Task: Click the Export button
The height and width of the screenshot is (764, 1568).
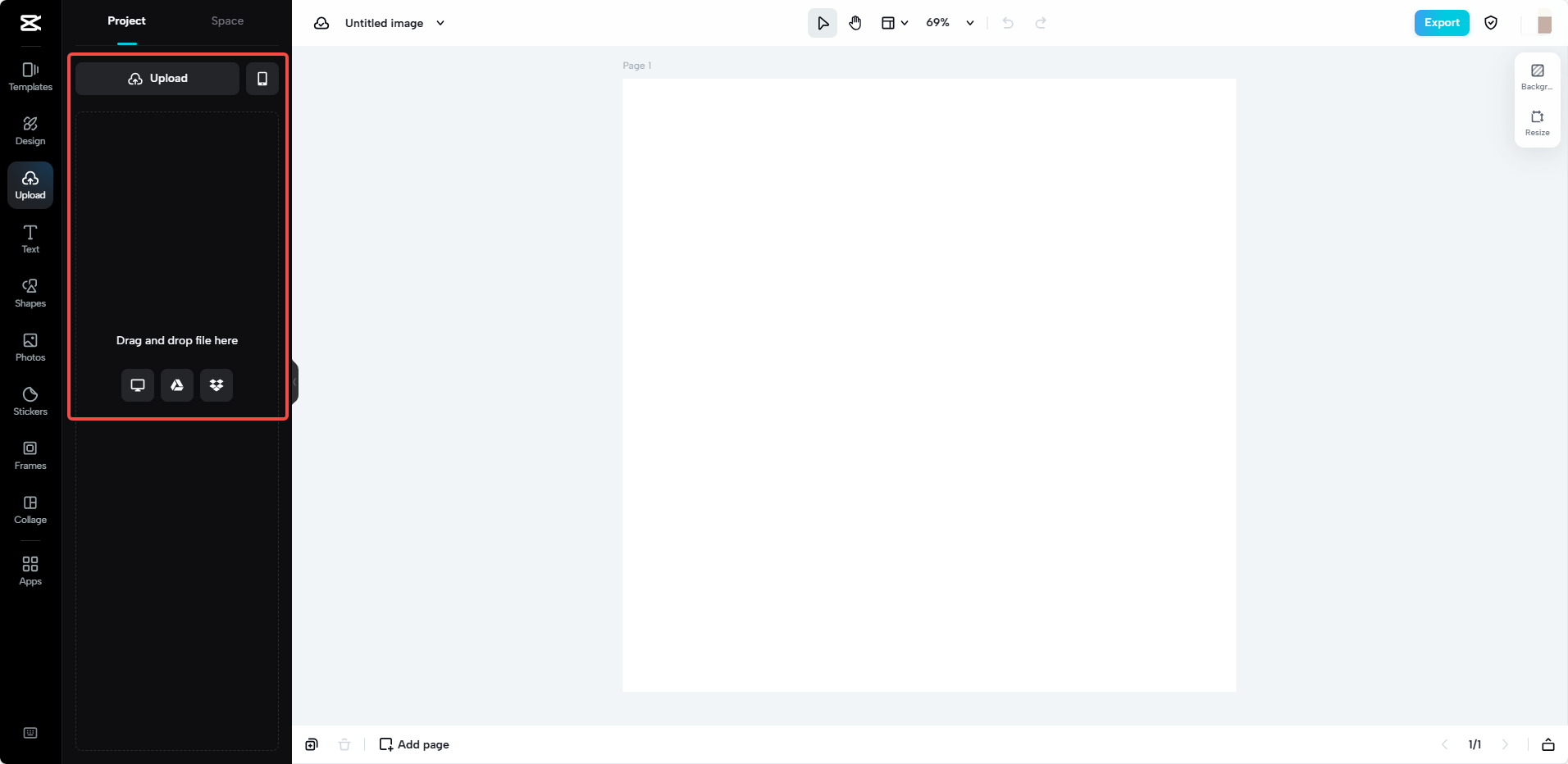Action: [1440, 23]
